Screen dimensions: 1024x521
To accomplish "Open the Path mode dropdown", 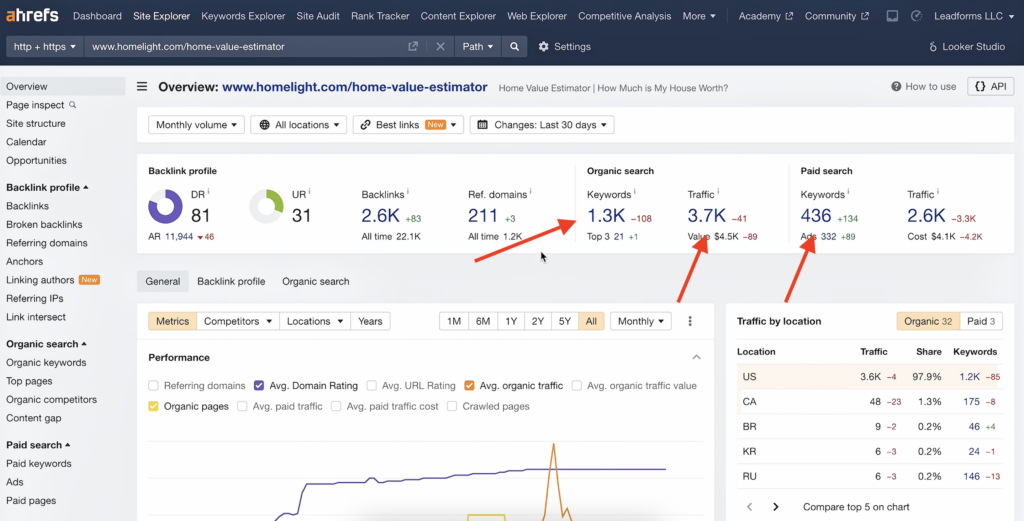I will pyautogui.click(x=478, y=46).
